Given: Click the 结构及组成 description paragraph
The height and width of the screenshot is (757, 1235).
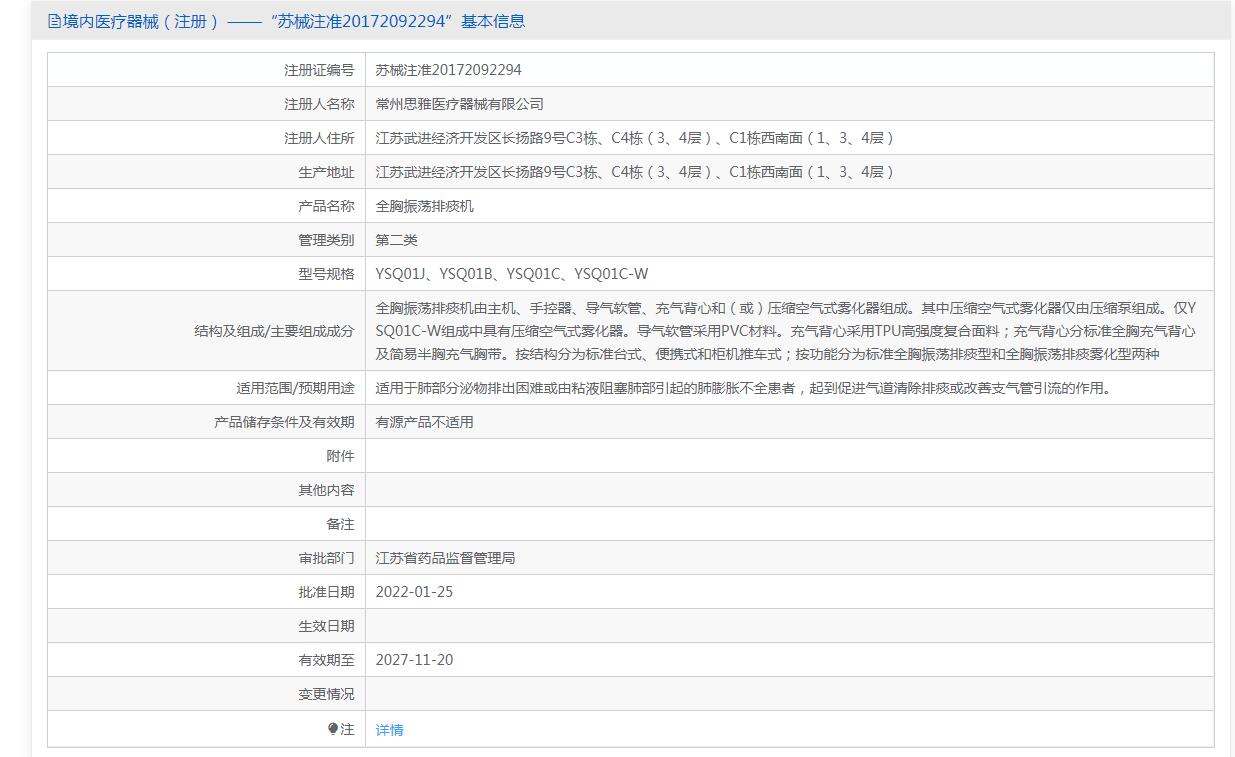Looking at the screenshot, I should click(785, 331).
